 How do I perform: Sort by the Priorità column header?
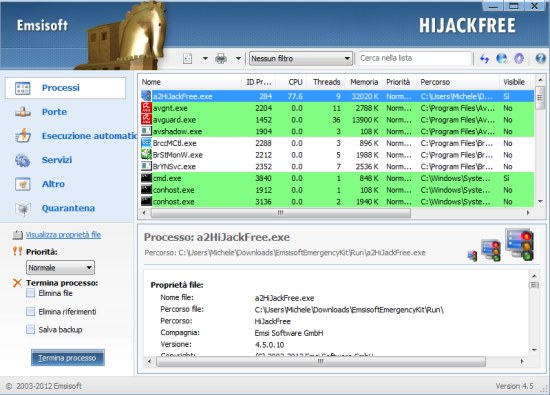(400, 82)
